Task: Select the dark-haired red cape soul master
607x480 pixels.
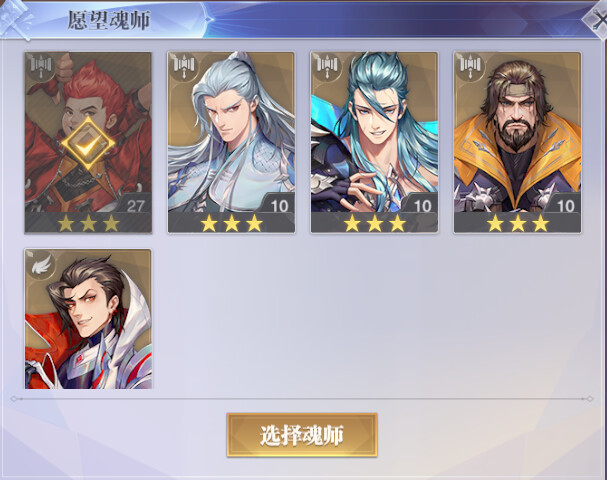Action: coord(88,319)
